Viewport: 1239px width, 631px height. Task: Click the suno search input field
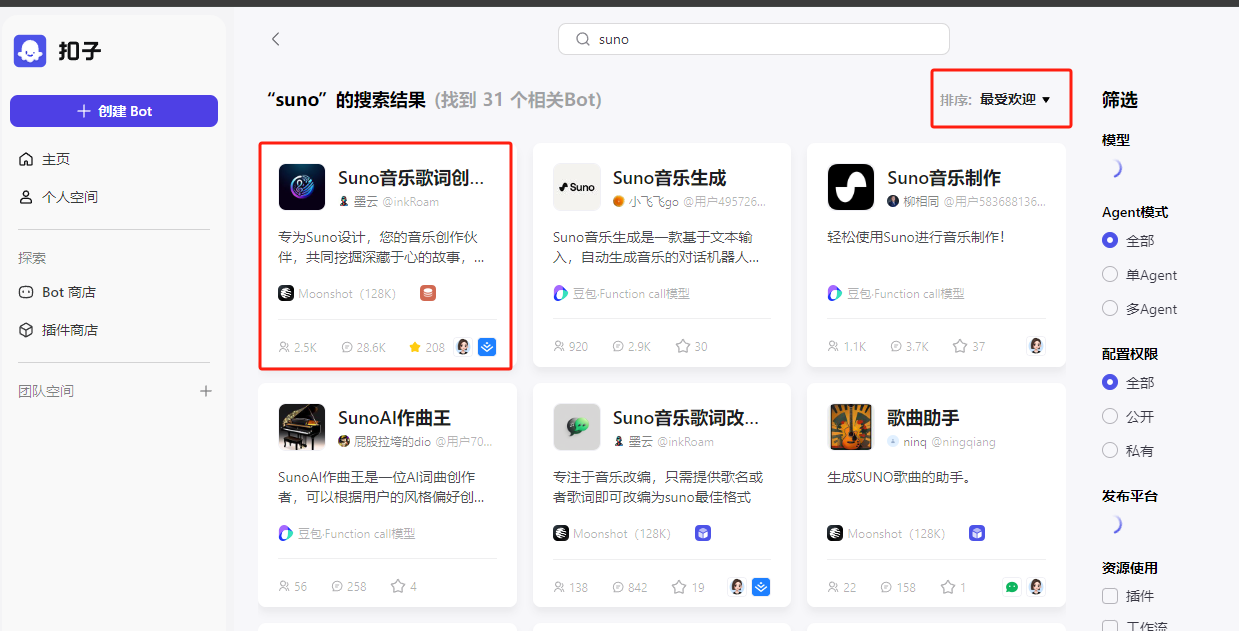coord(753,39)
